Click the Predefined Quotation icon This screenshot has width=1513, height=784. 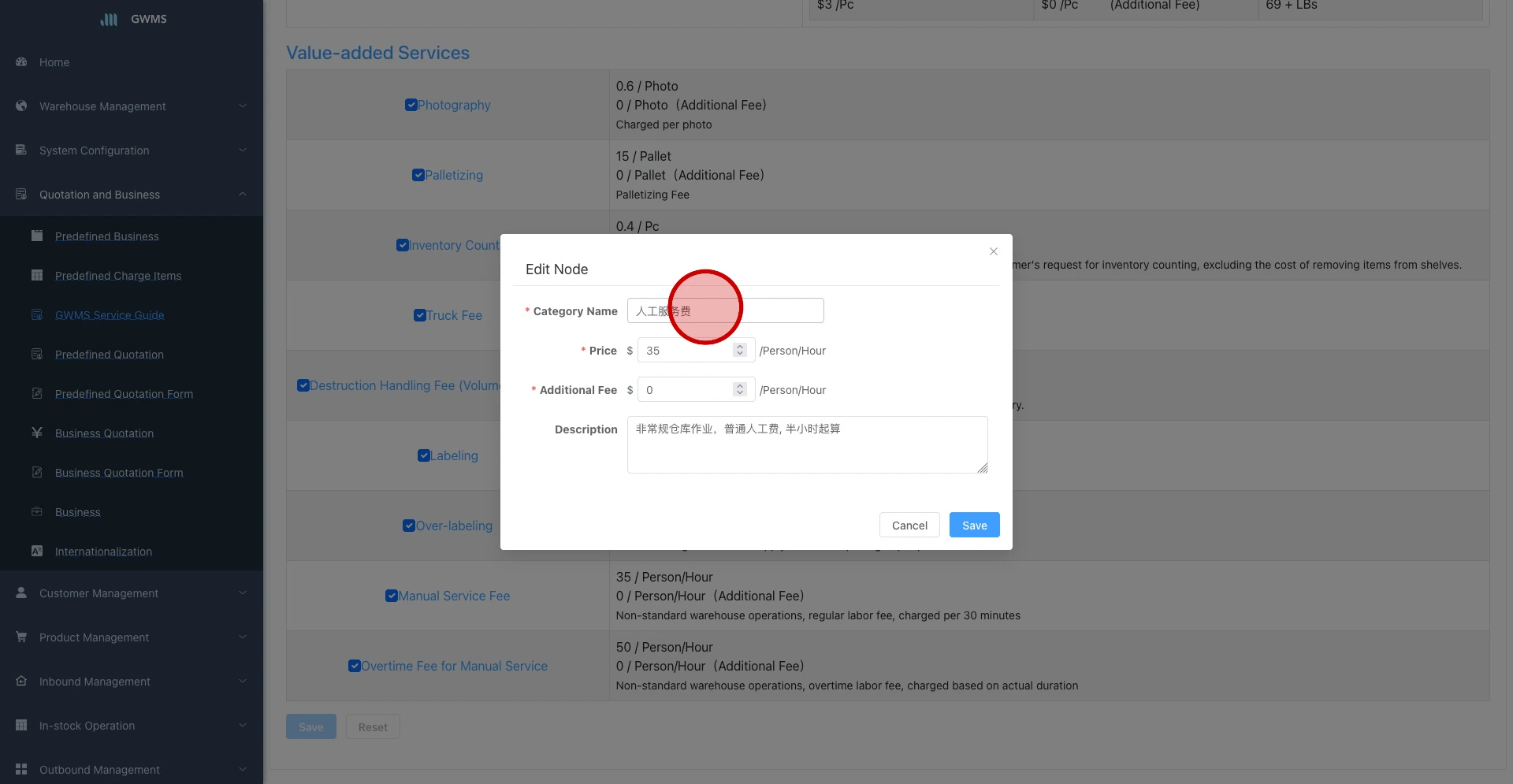[x=37, y=354]
